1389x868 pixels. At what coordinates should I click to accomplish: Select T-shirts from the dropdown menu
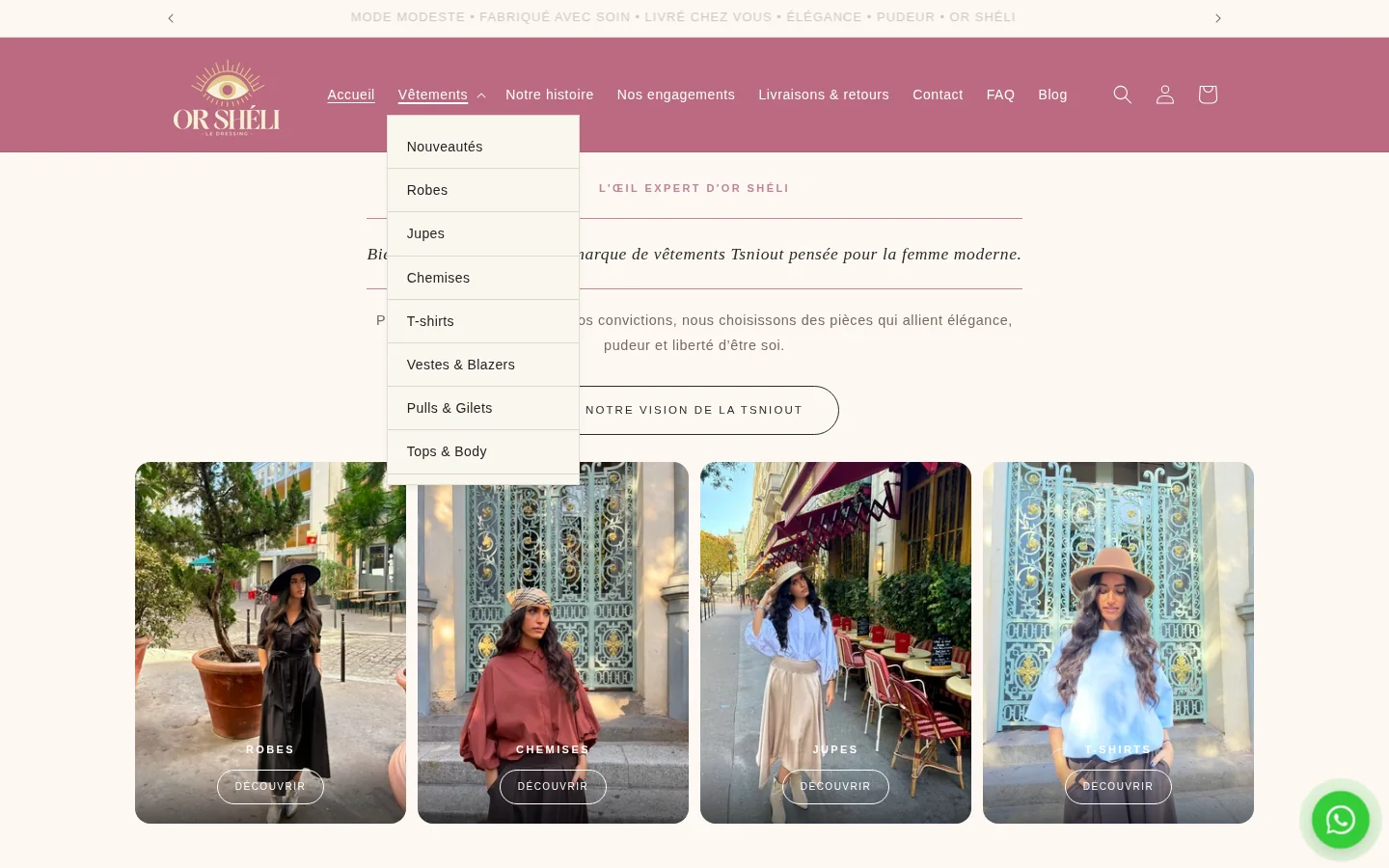tap(483, 321)
